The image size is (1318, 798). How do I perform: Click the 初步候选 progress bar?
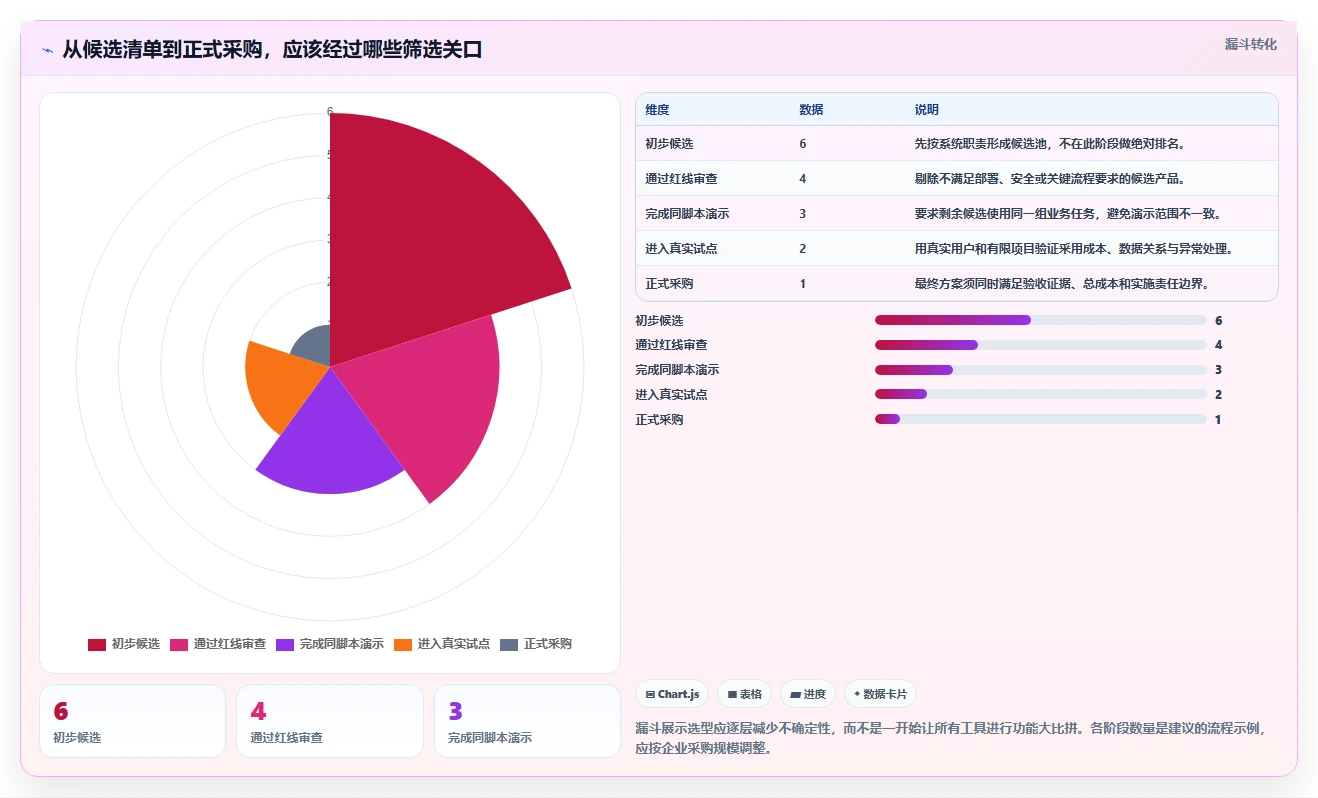[x=1040, y=320]
